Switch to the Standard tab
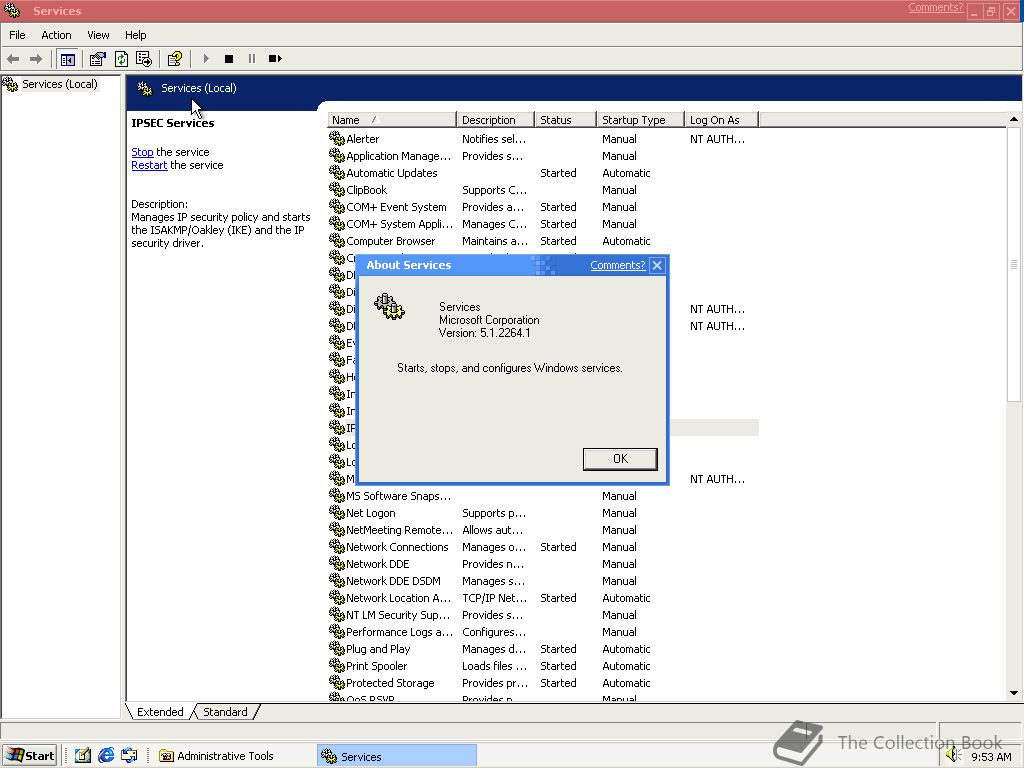1024x768 pixels. pos(225,712)
